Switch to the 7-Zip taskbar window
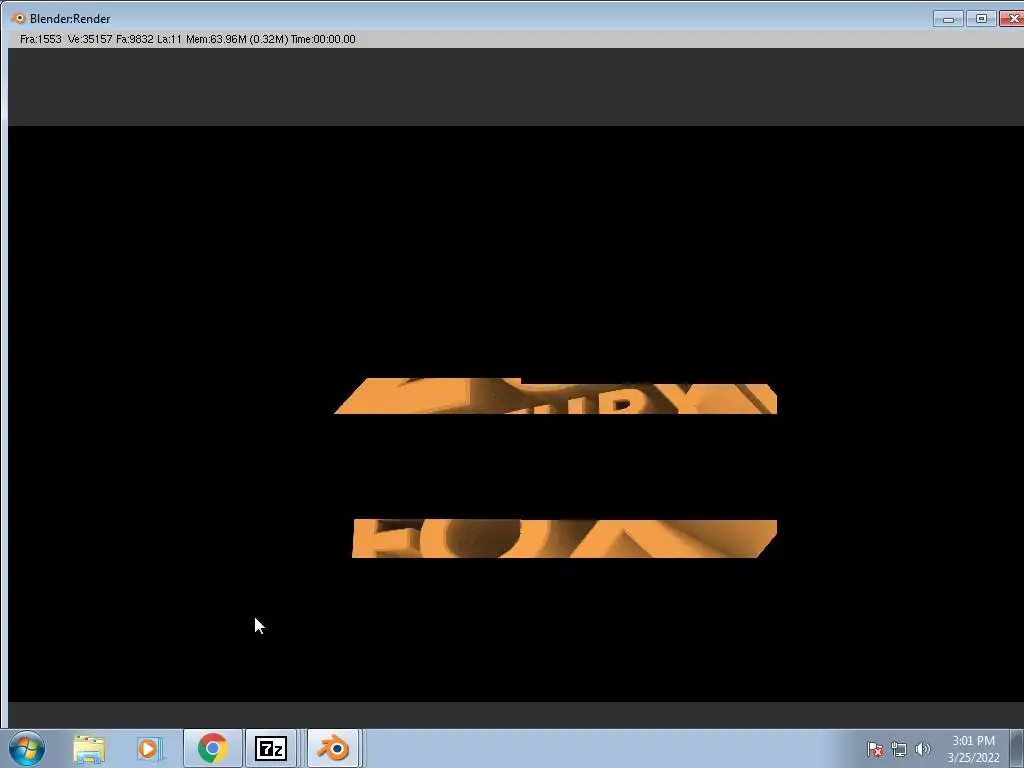Screen dimensions: 1024x768 pyautogui.click(x=271, y=748)
